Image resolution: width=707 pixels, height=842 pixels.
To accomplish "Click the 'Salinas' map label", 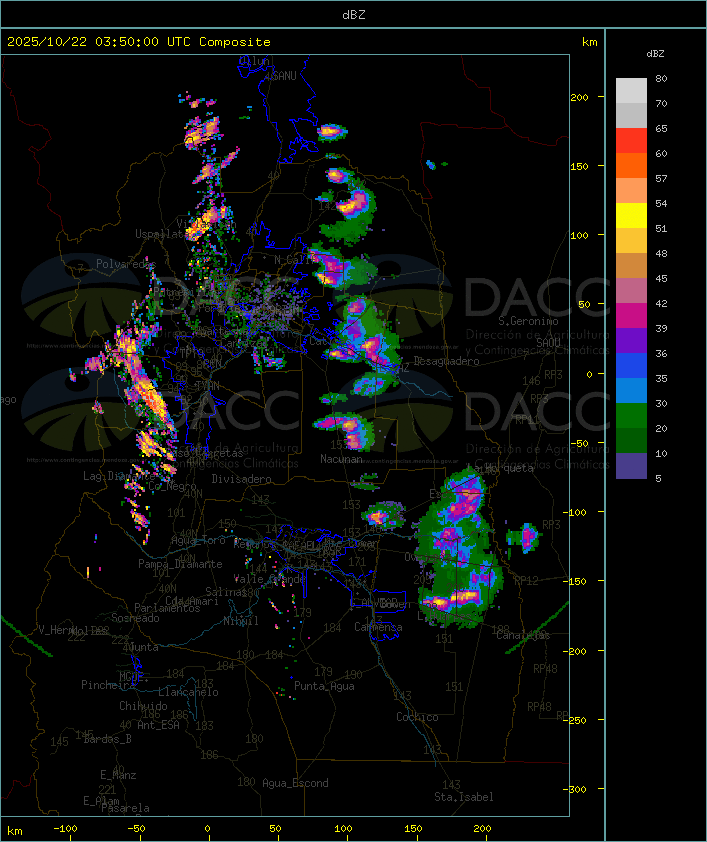I will tap(226, 592).
